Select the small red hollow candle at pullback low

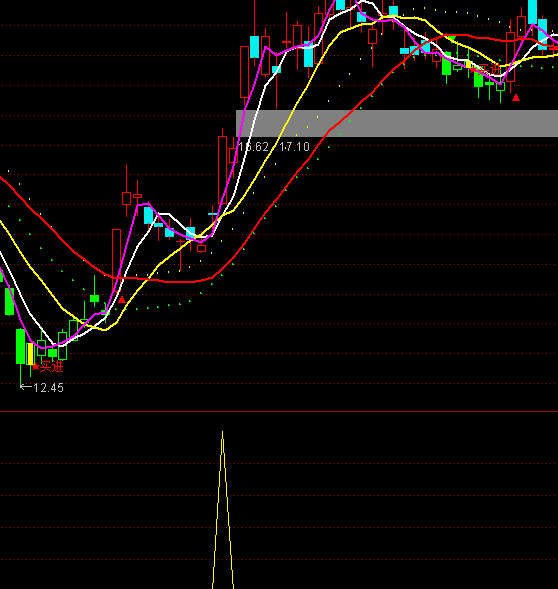[202, 248]
